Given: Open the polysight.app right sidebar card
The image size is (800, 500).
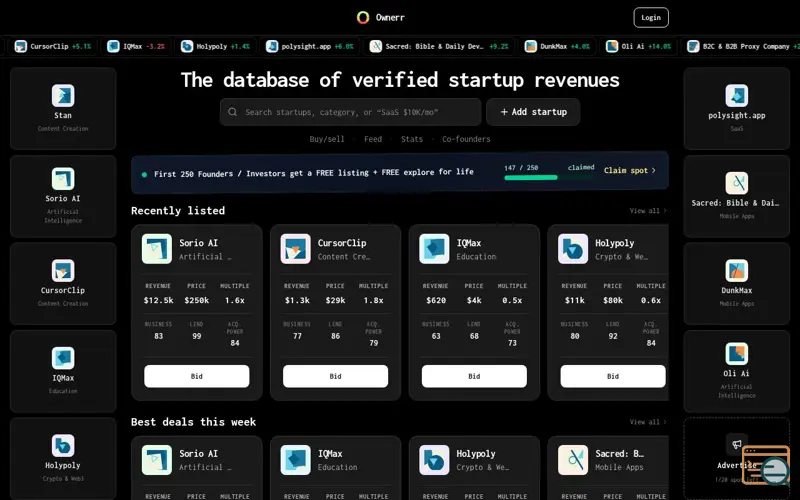Looking at the screenshot, I should (737, 108).
